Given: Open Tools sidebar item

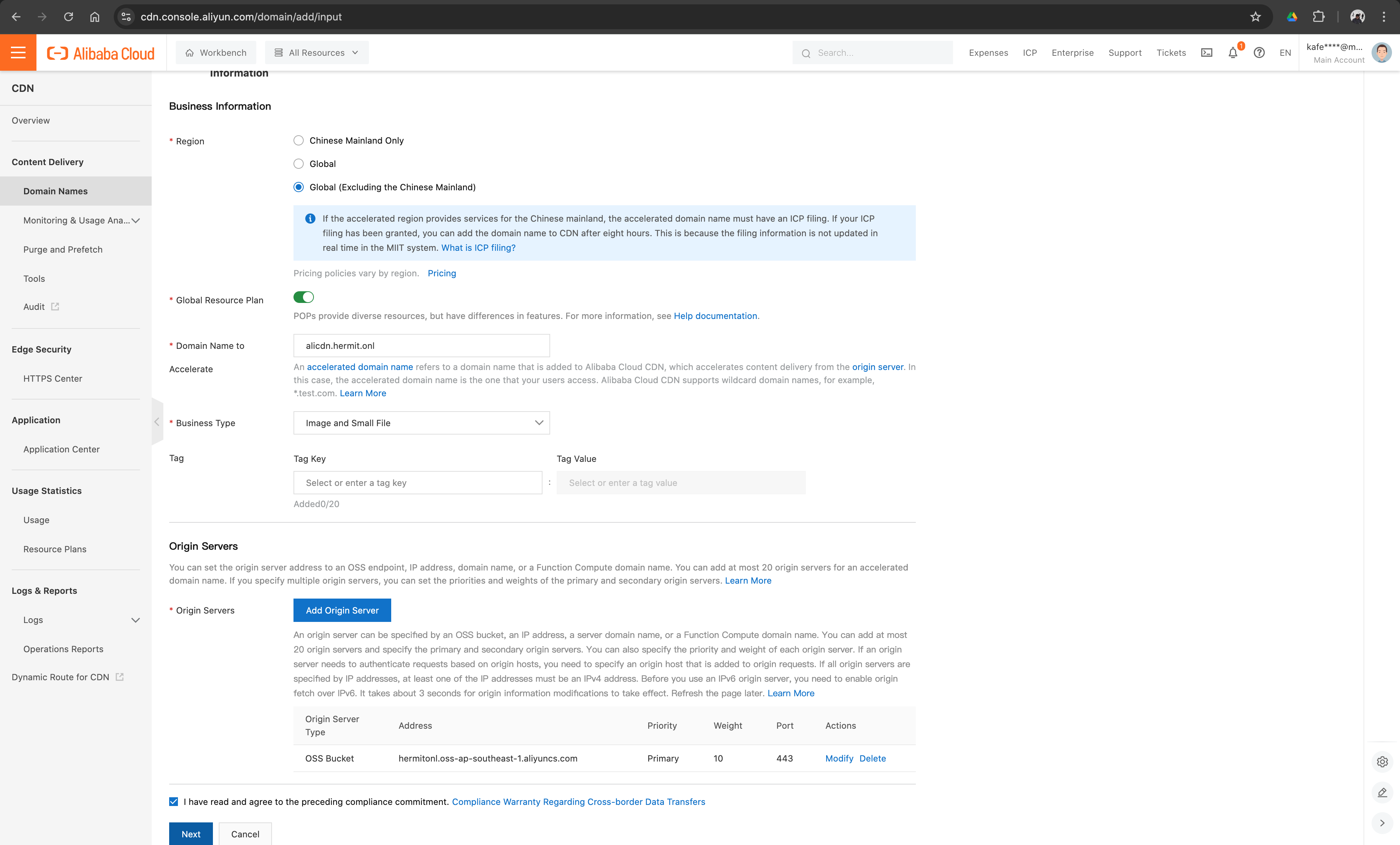Looking at the screenshot, I should [x=34, y=279].
